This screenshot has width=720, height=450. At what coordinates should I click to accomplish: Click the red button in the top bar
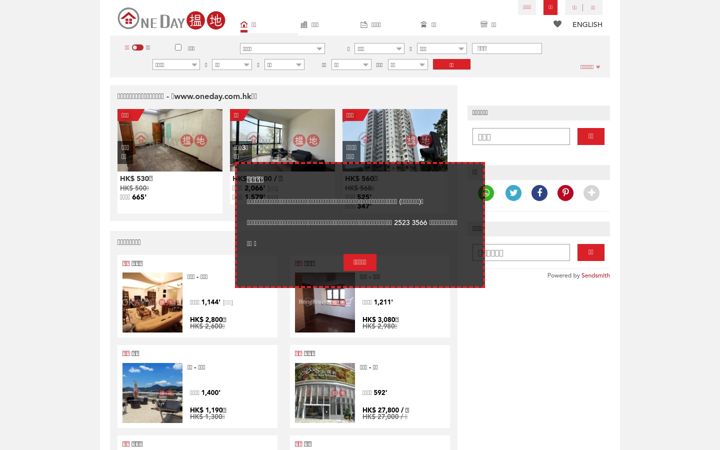tap(550, 7)
